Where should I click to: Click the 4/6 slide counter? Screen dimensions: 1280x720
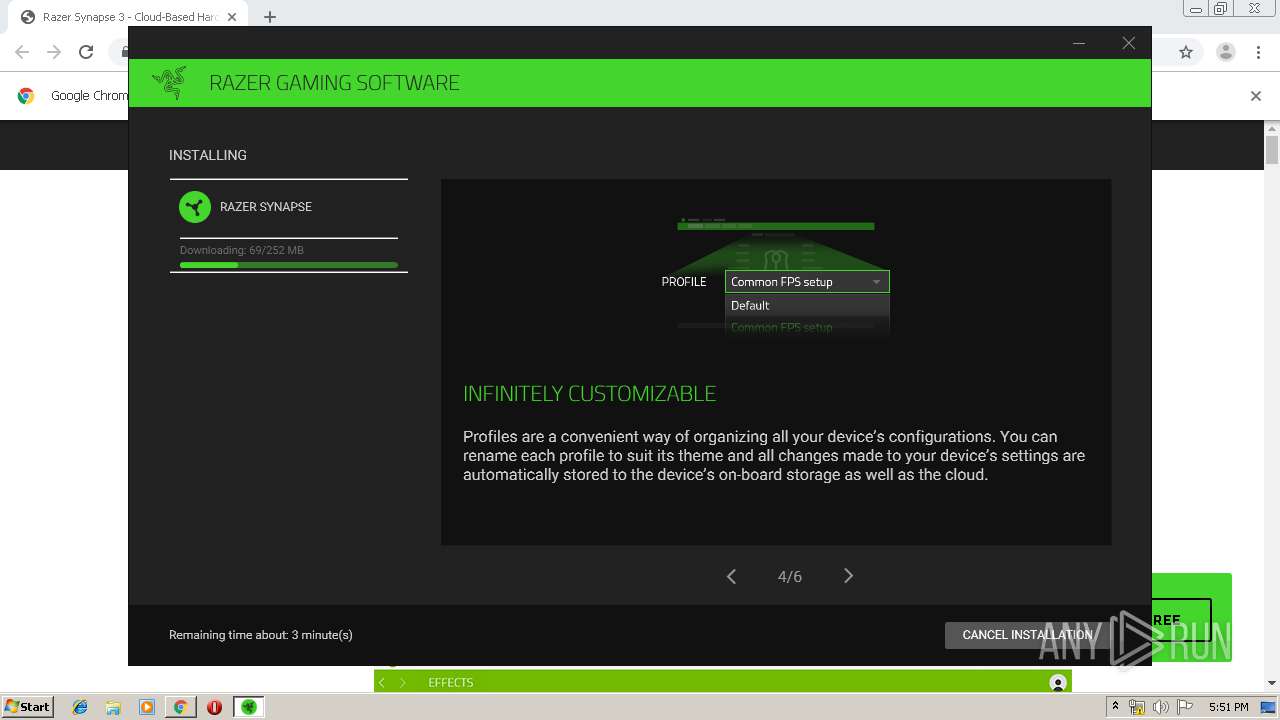click(790, 577)
